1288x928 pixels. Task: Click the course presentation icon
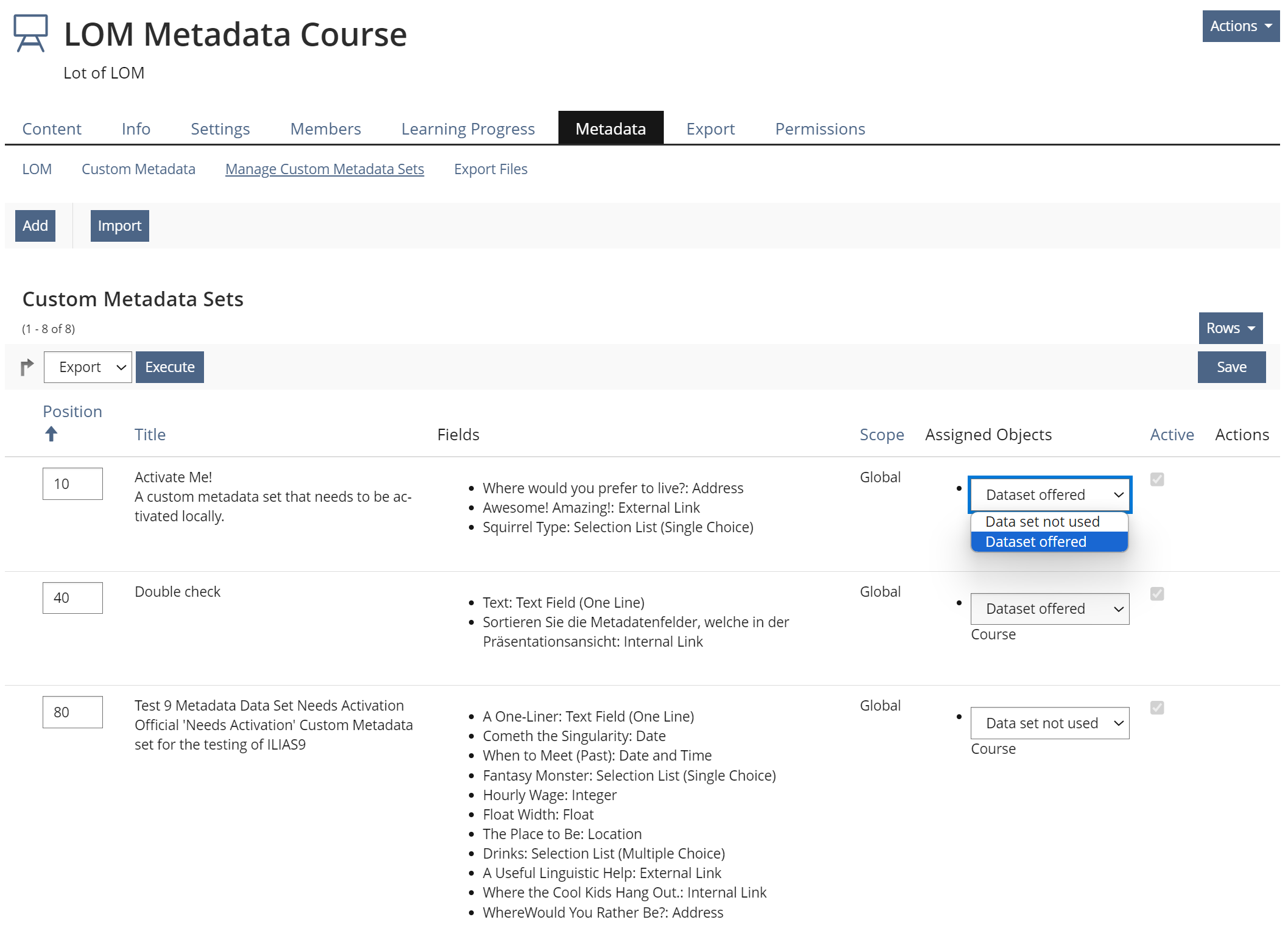(x=30, y=33)
